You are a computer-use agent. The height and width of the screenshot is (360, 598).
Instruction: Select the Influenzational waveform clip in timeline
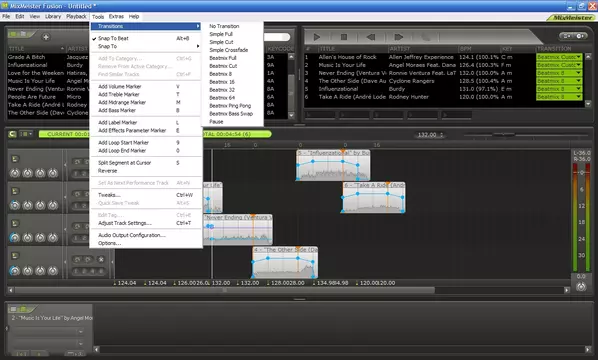pyautogui.click(x=333, y=165)
